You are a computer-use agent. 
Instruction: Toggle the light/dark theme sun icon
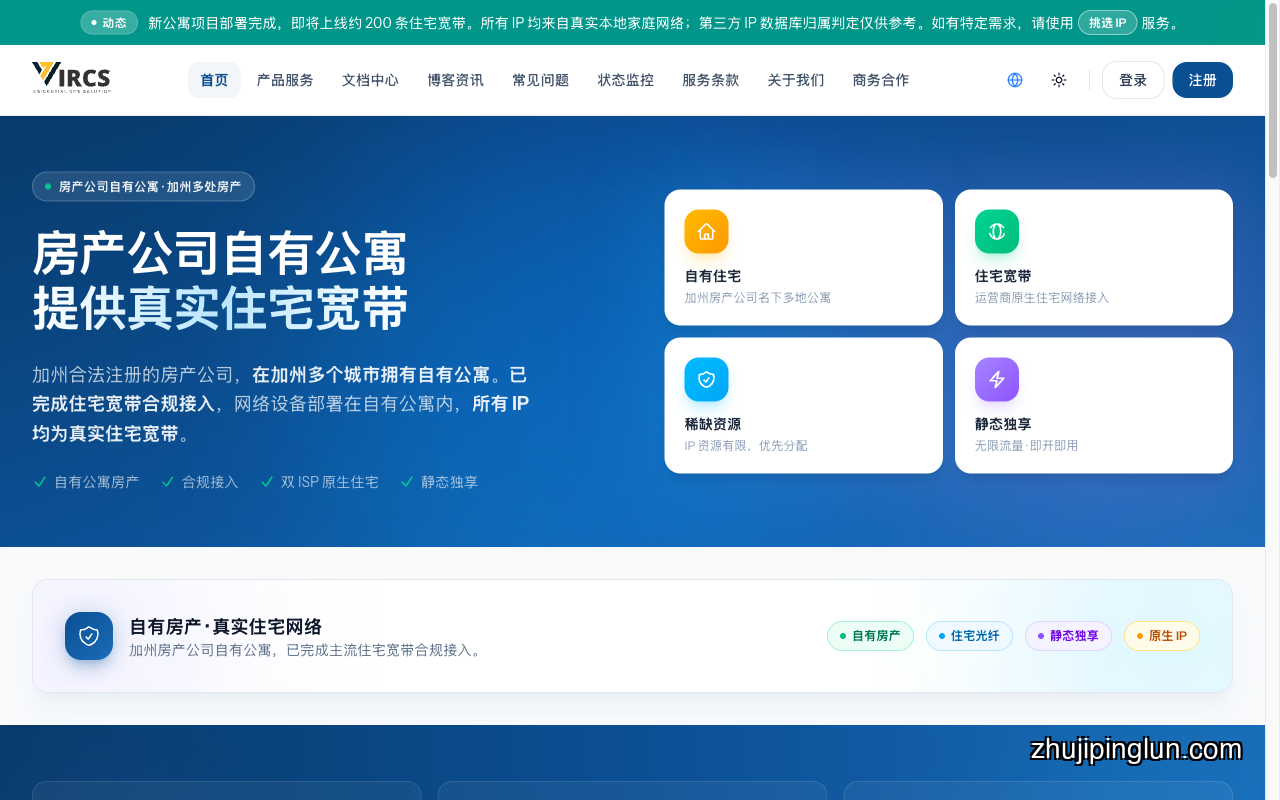1059,80
